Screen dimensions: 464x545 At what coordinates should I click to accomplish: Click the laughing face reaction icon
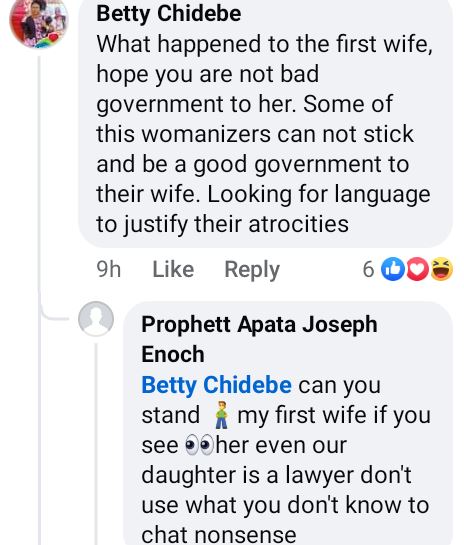click(x=441, y=269)
